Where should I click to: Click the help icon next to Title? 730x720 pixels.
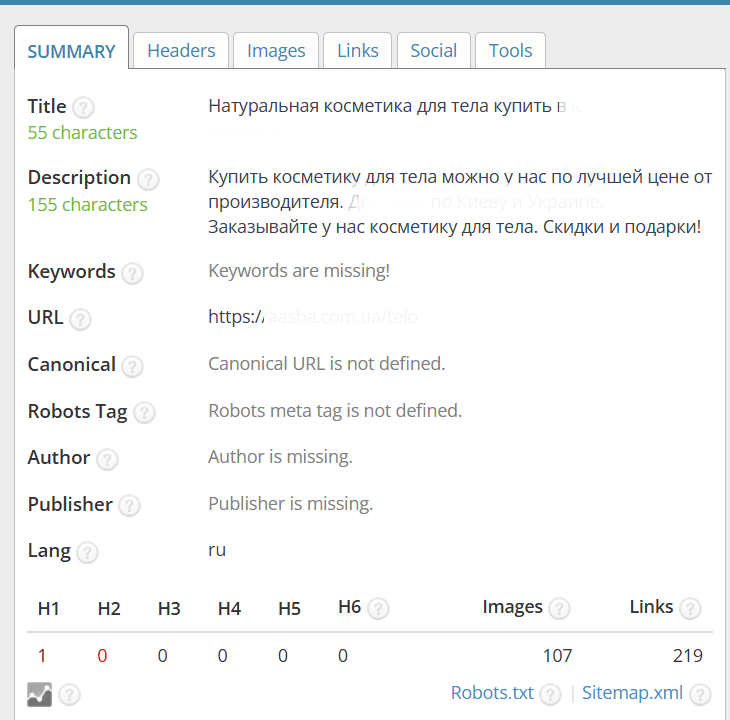84,108
